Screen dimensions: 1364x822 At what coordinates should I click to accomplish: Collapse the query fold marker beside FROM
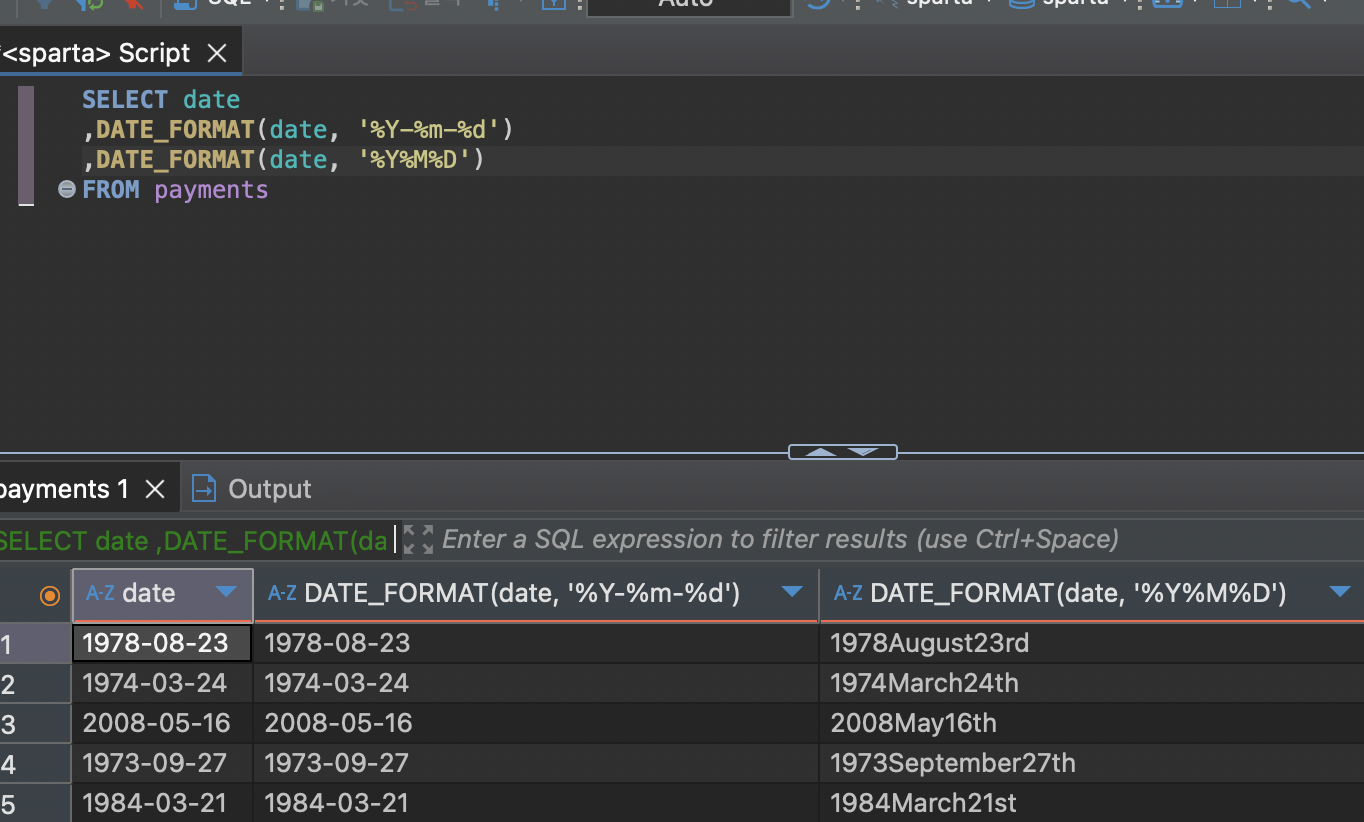[67, 189]
